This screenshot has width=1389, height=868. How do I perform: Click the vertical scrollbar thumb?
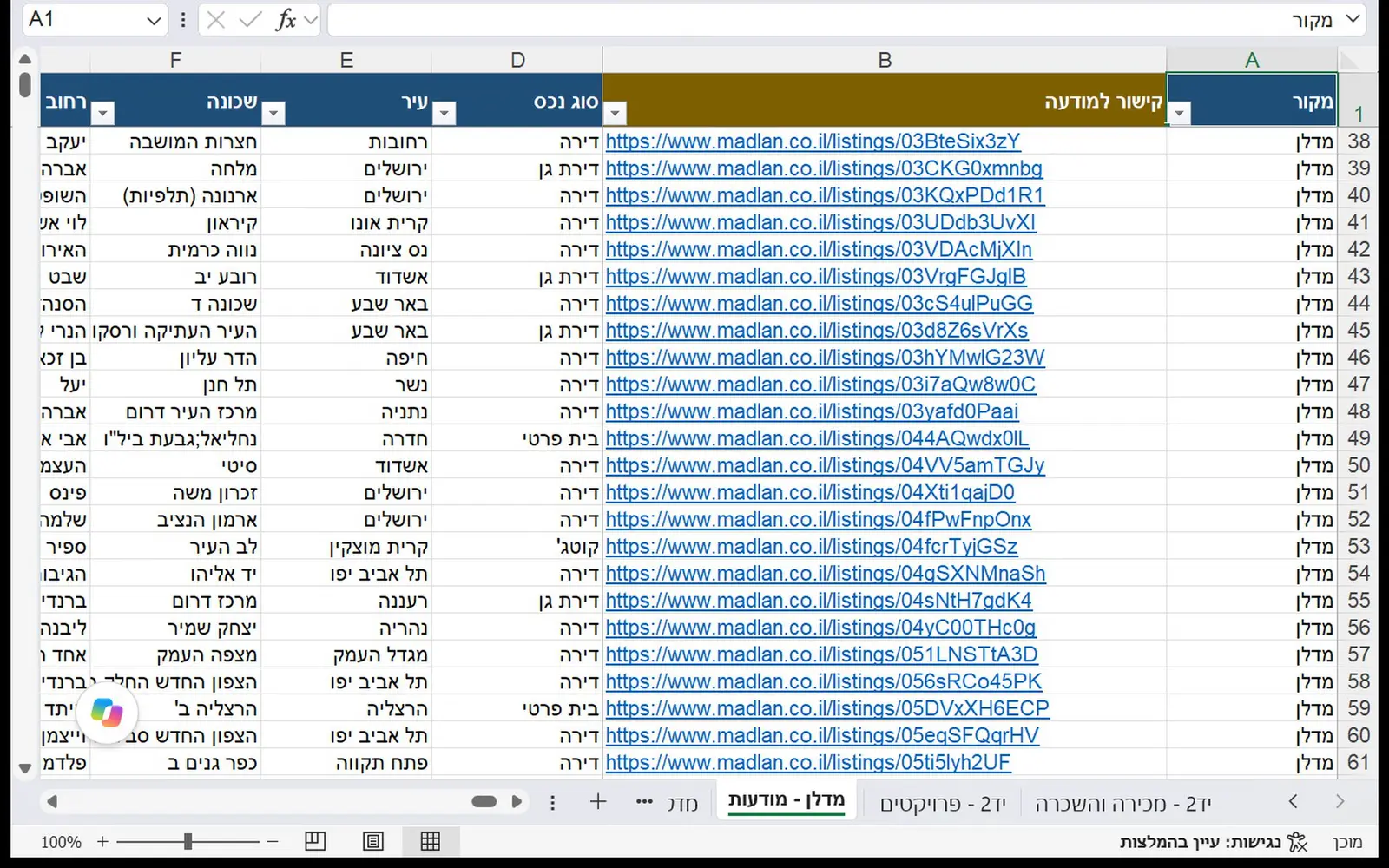pyautogui.click(x=24, y=85)
